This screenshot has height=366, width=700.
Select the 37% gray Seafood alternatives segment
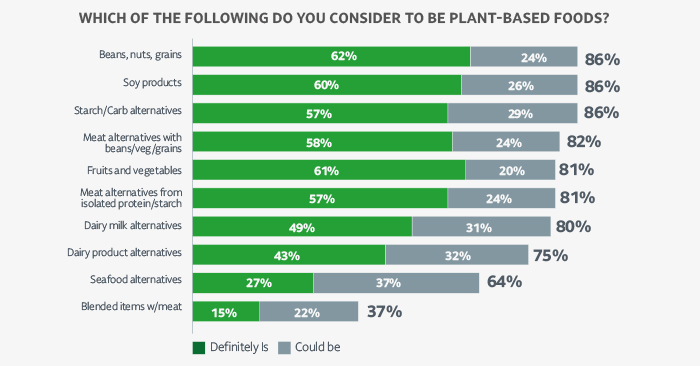click(x=396, y=283)
